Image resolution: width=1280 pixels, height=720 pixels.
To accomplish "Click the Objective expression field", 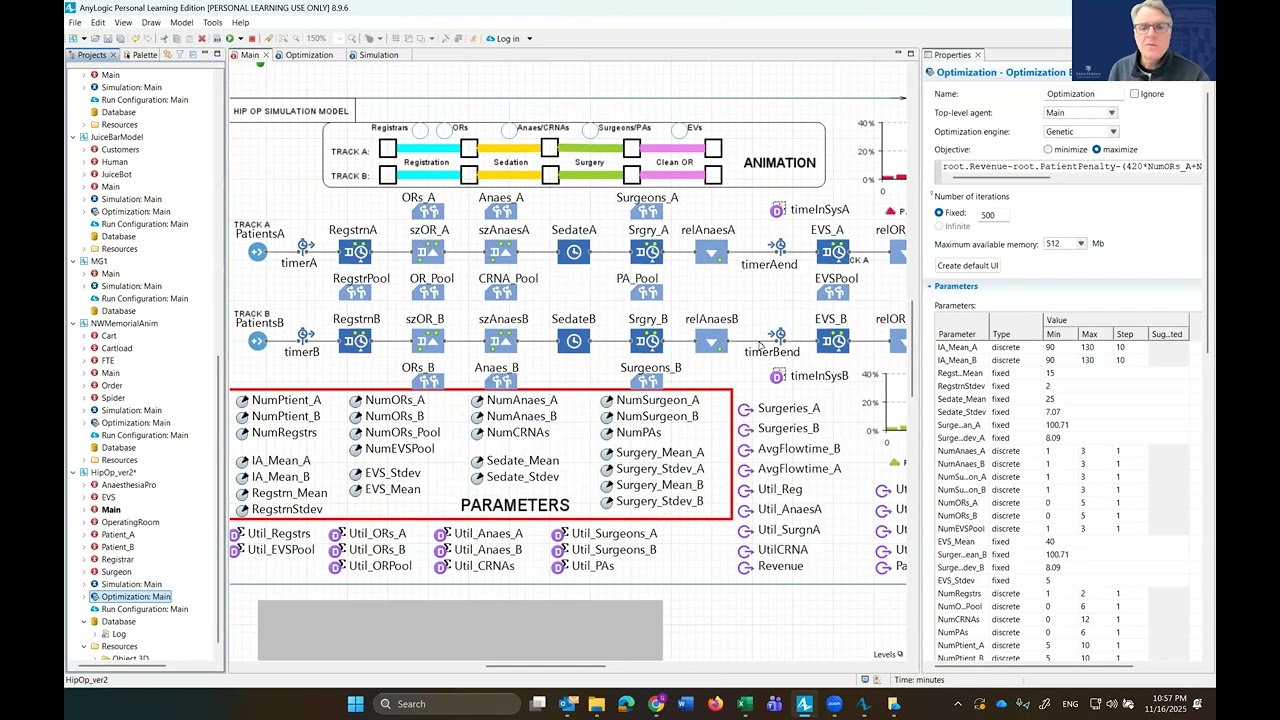I will (x=1070, y=167).
